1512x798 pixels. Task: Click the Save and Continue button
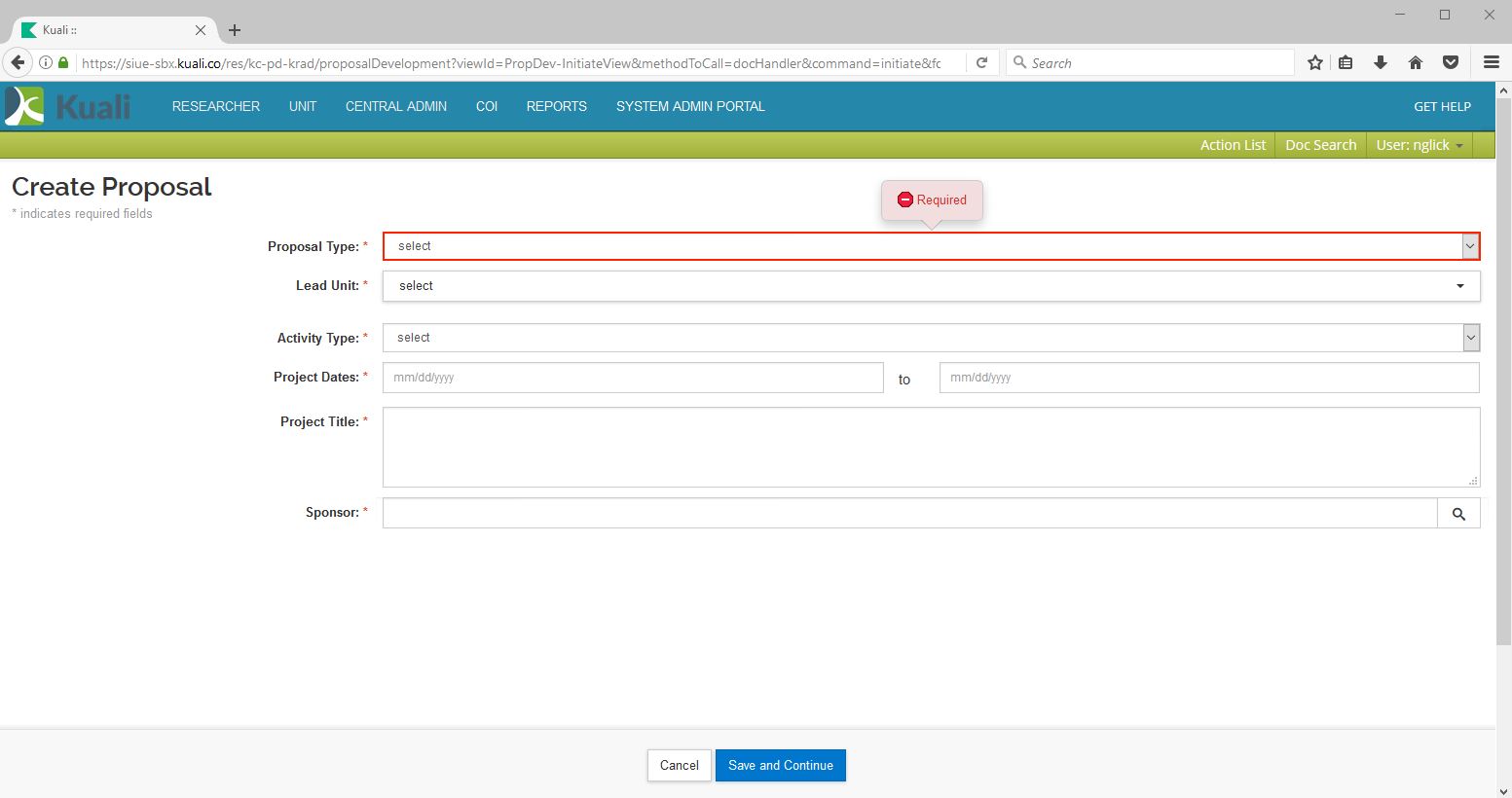point(780,765)
